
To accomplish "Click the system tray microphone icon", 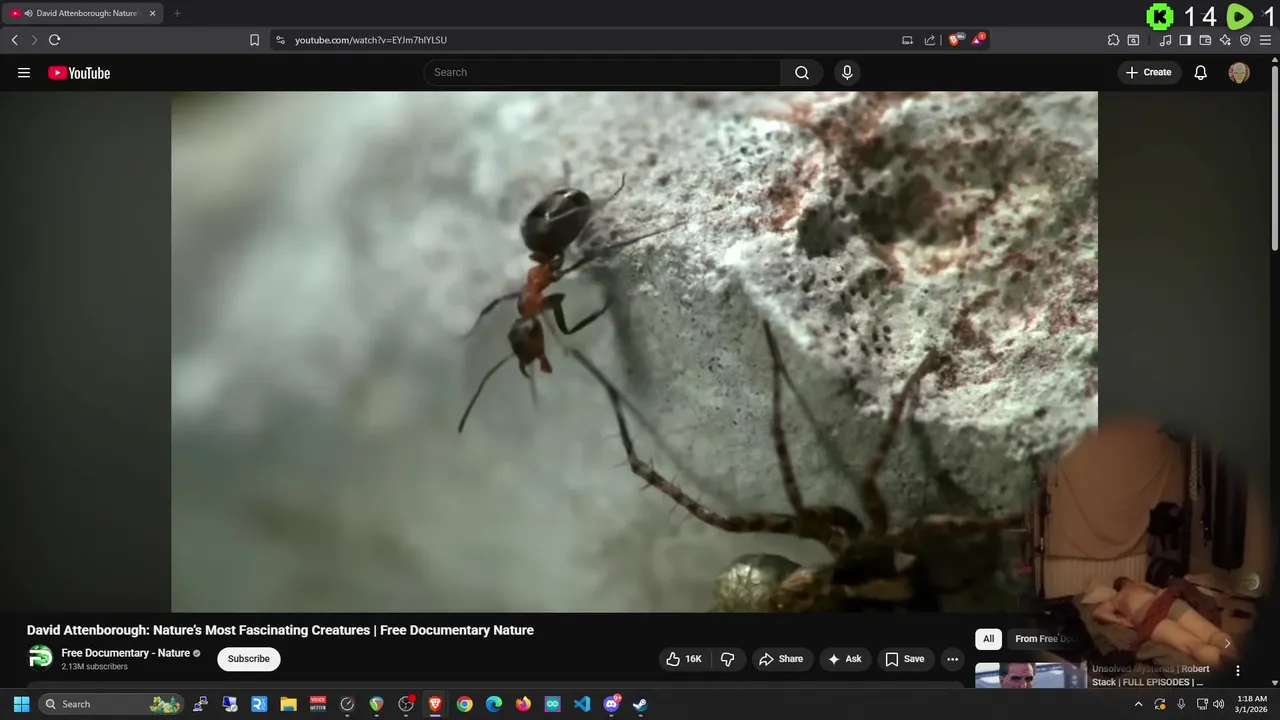I will (x=1181, y=704).
